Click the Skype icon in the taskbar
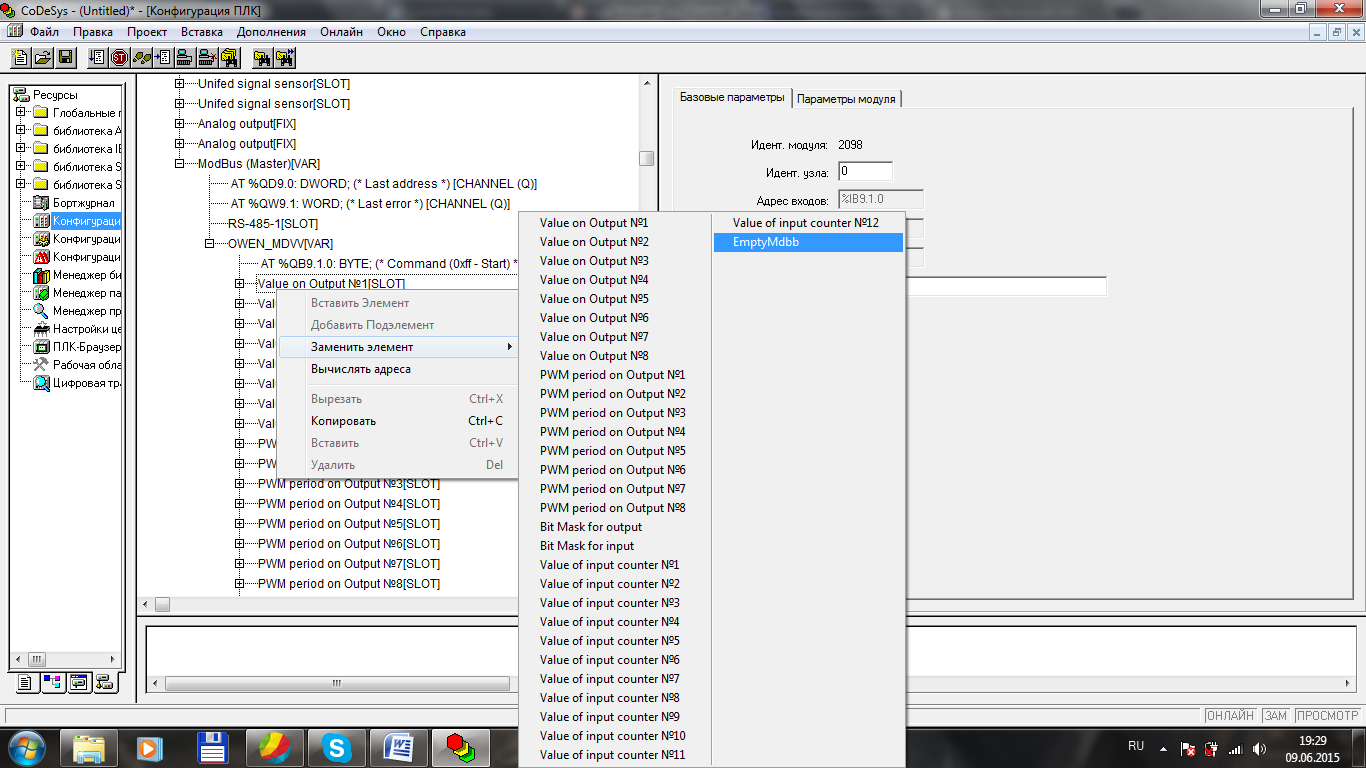This screenshot has height=768, width=1366. [x=337, y=747]
